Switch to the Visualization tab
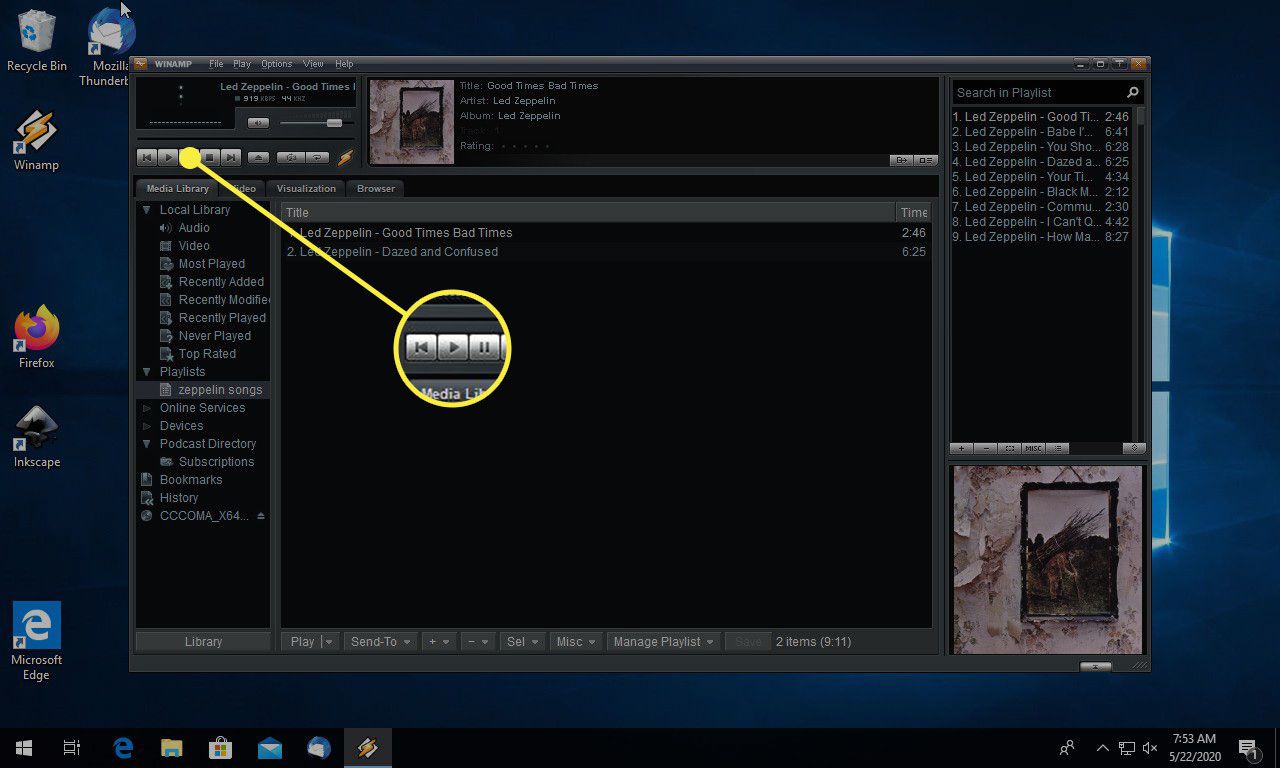 306,188
